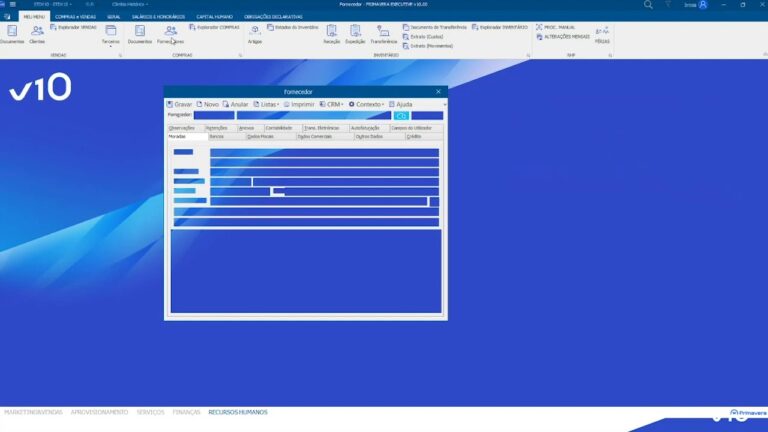
Task: Open the Bancos tab in Fornecedor dialog
Action: coord(216,137)
